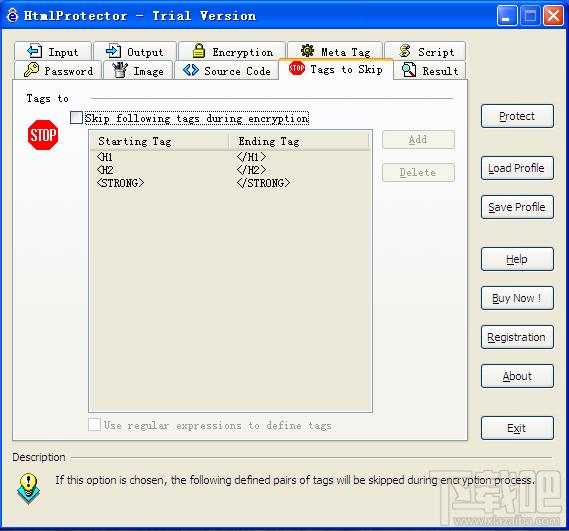Switch to the Output tab

[135, 51]
